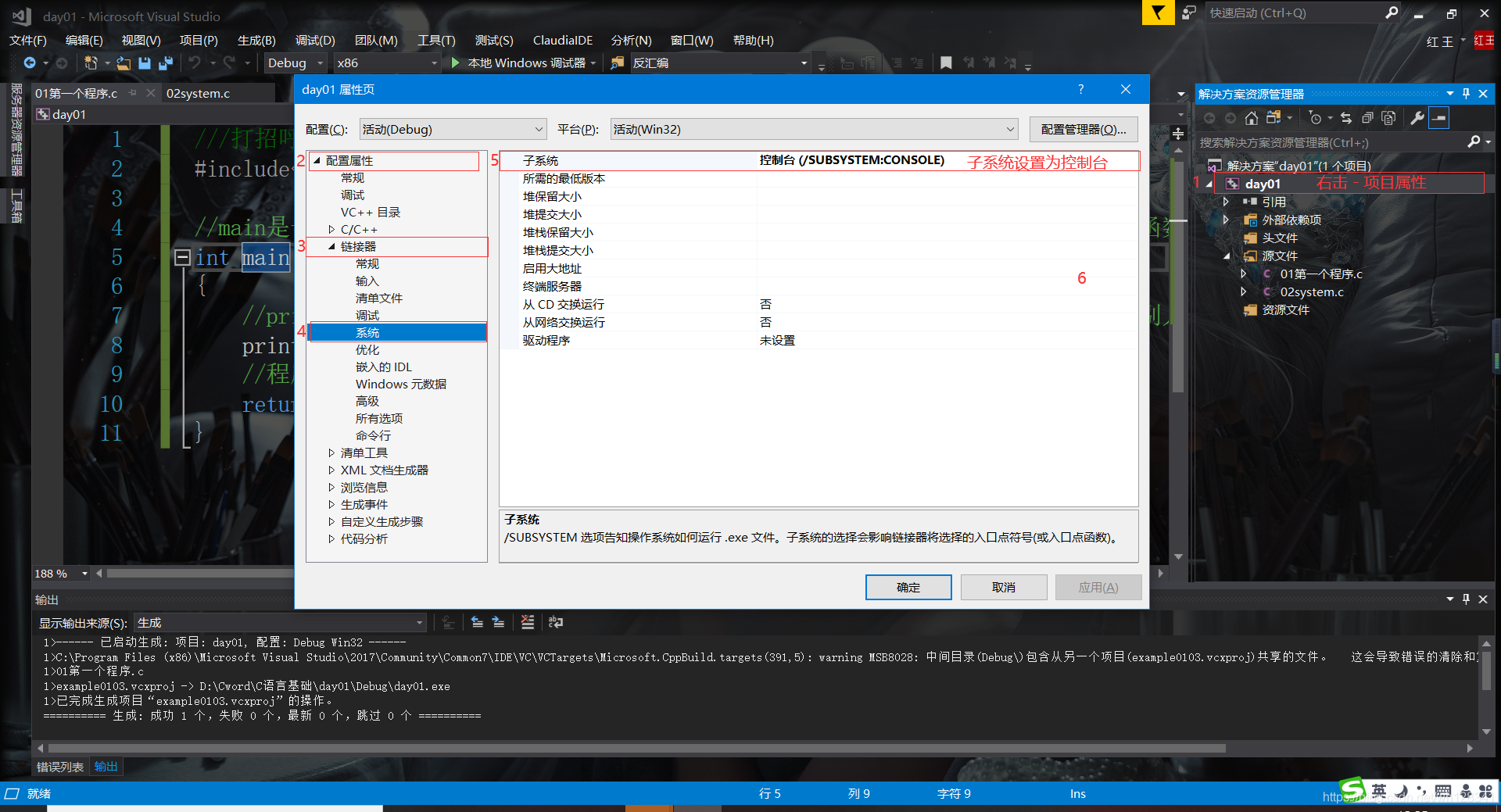Open the 配置 configuration dropdown

pyautogui.click(x=453, y=129)
